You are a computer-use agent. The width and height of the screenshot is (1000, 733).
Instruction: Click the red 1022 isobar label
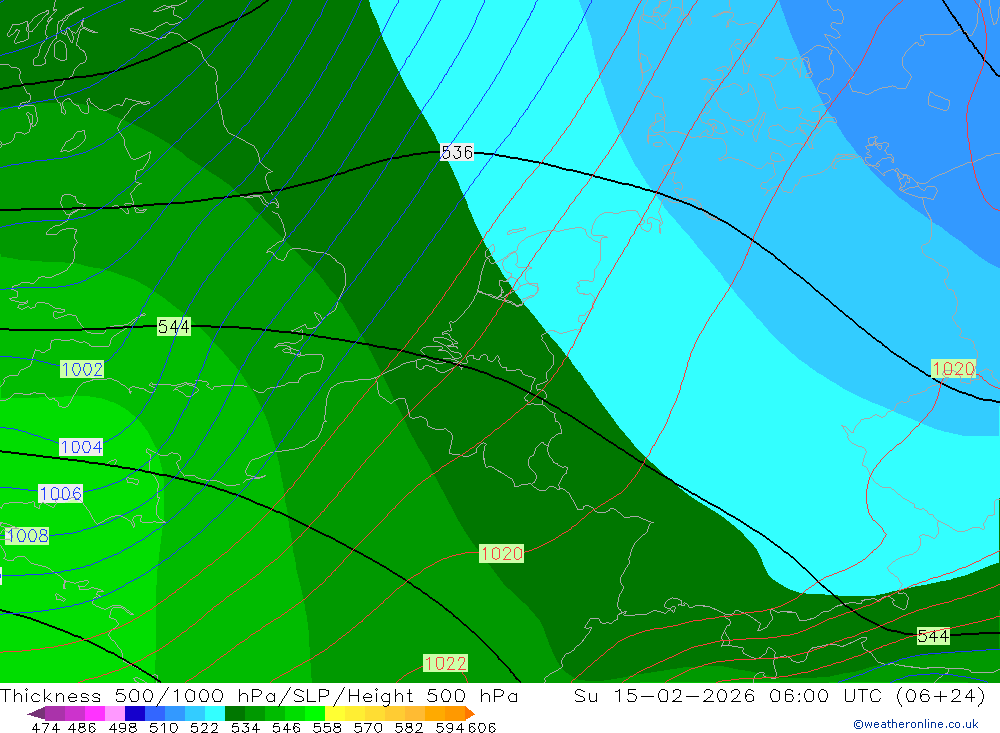[x=445, y=663]
